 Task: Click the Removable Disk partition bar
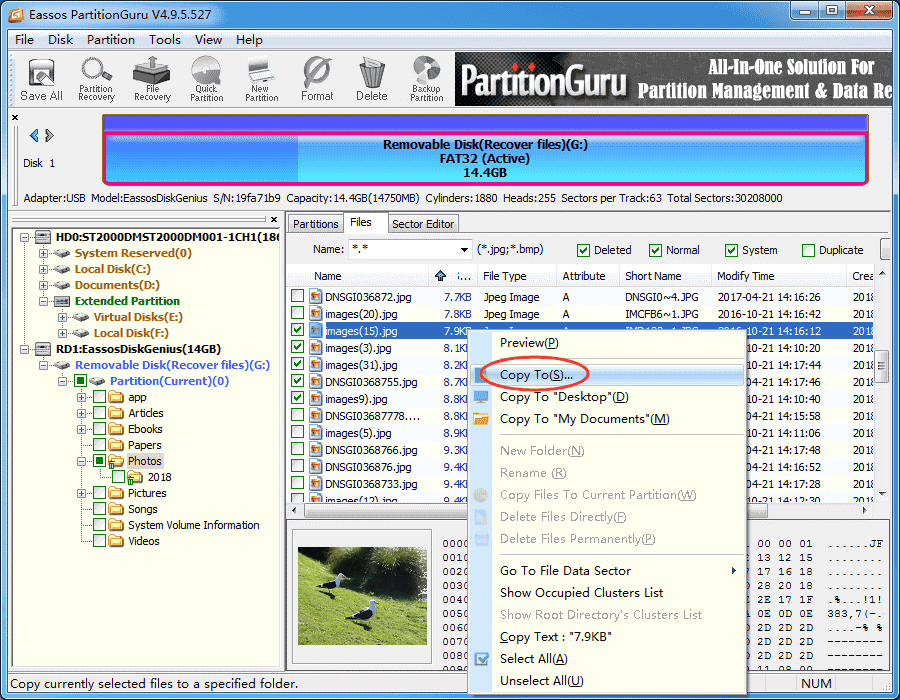485,158
